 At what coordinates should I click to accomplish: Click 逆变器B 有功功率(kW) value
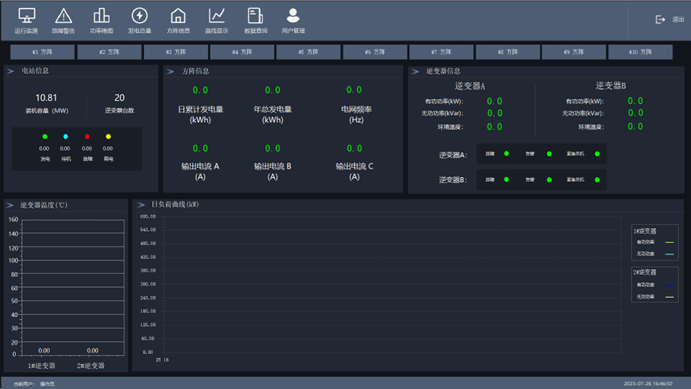coord(635,101)
